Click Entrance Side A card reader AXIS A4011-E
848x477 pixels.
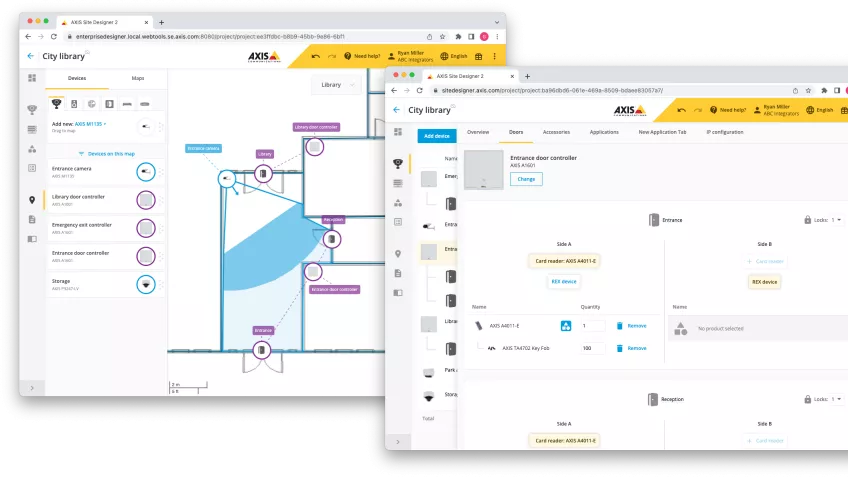(566, 261)
